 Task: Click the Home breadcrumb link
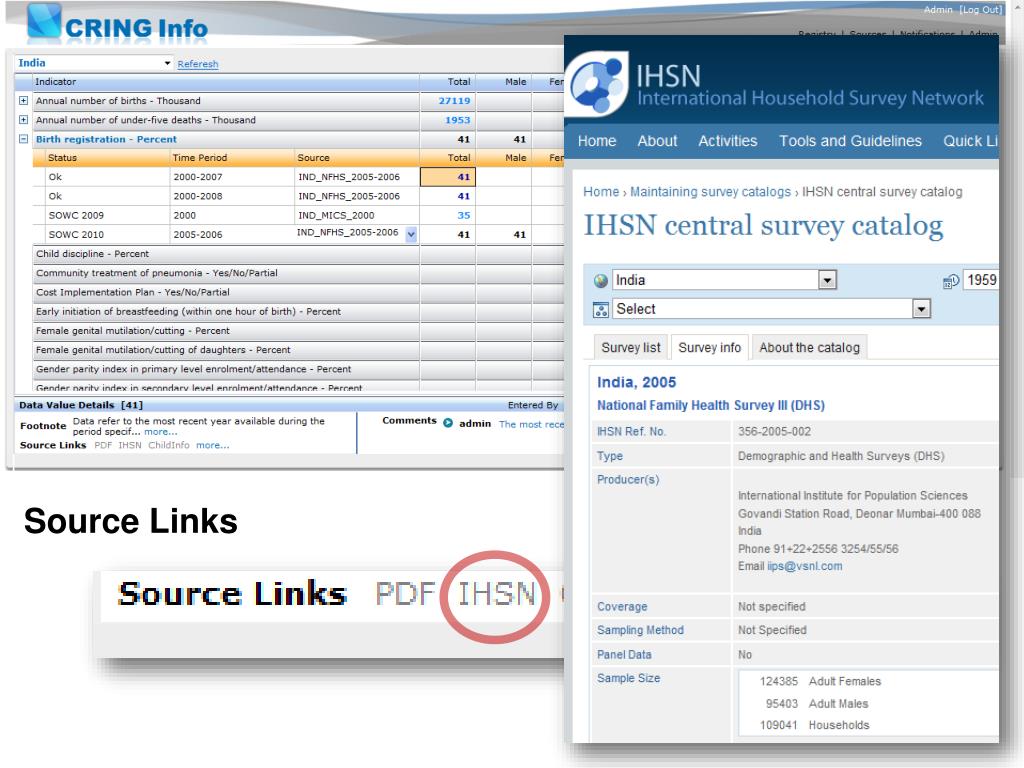tap(601, 192)
